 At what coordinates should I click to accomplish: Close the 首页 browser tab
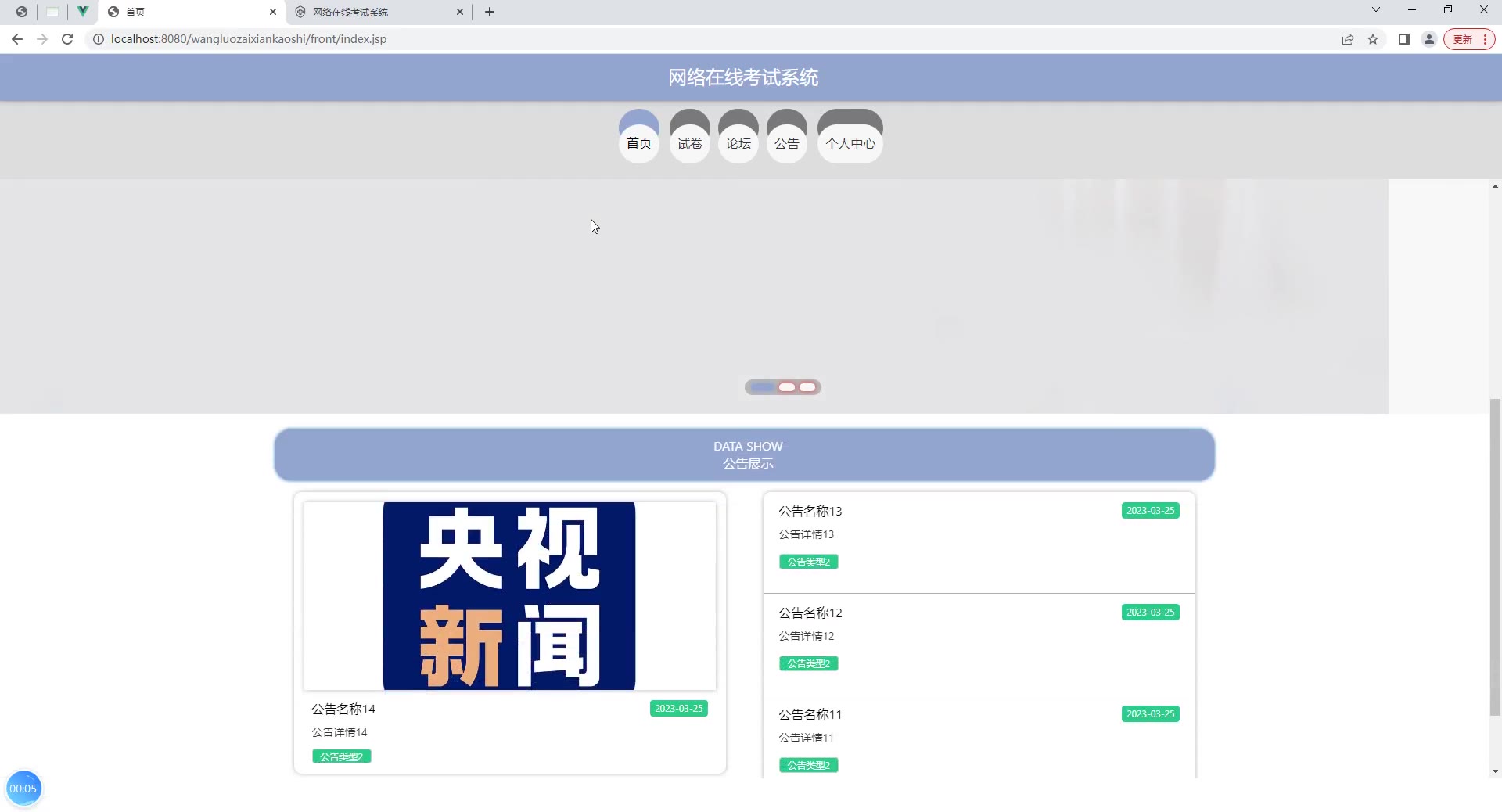[x=273, y=12]
